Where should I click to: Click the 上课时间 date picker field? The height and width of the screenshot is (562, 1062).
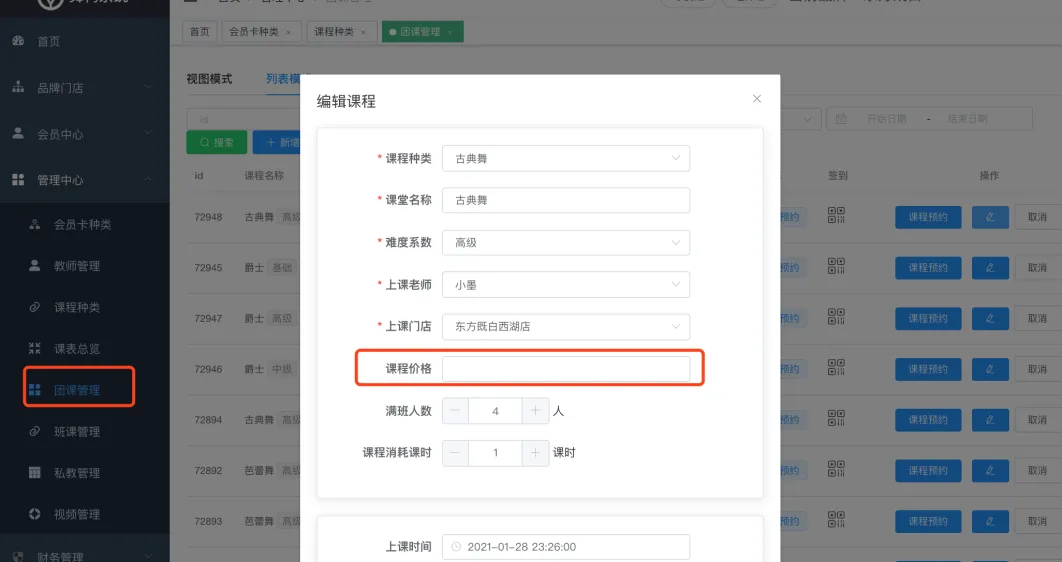point(565,547)
